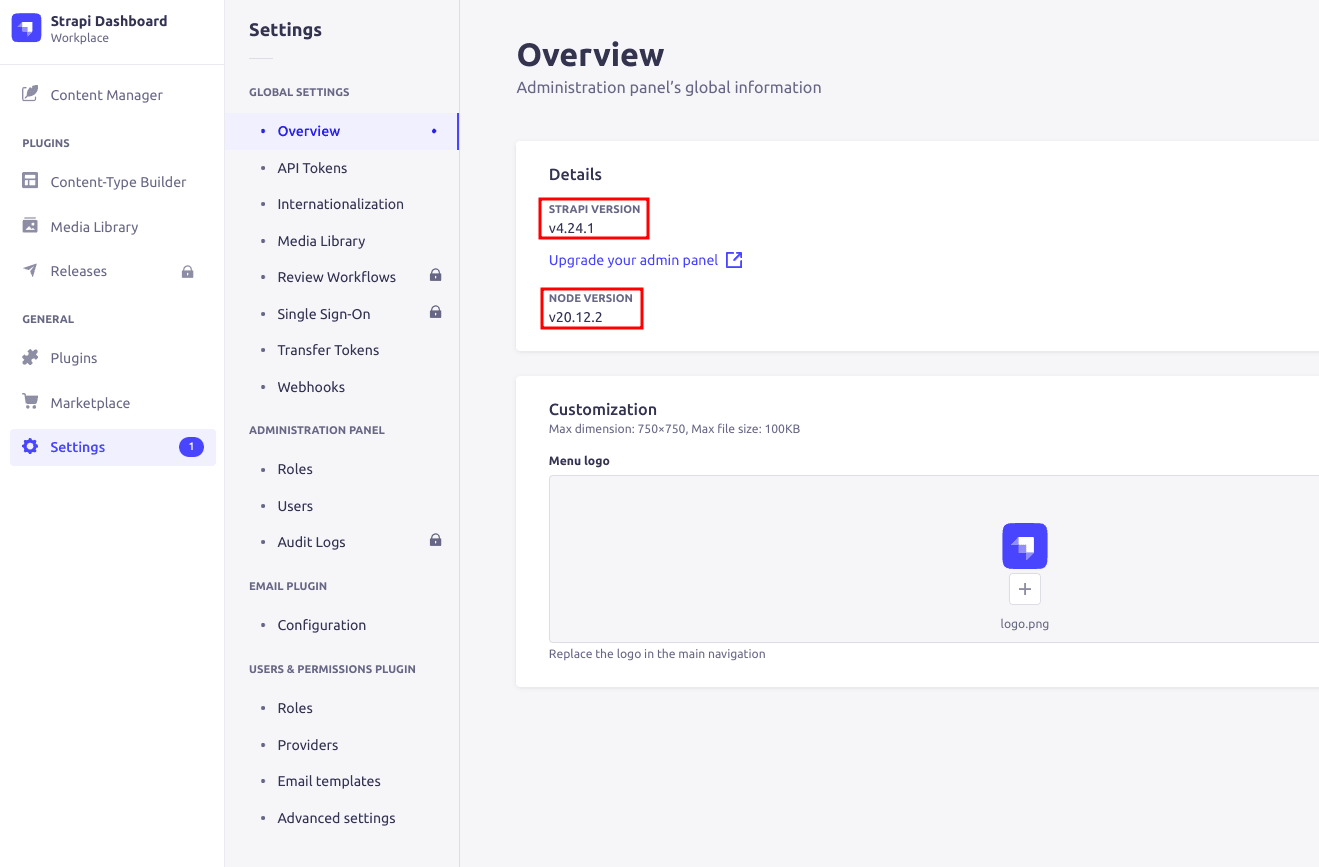Screen dimensions: 1319x867
Task: Click the Media Library image icon
Action: tap(30, 226)
